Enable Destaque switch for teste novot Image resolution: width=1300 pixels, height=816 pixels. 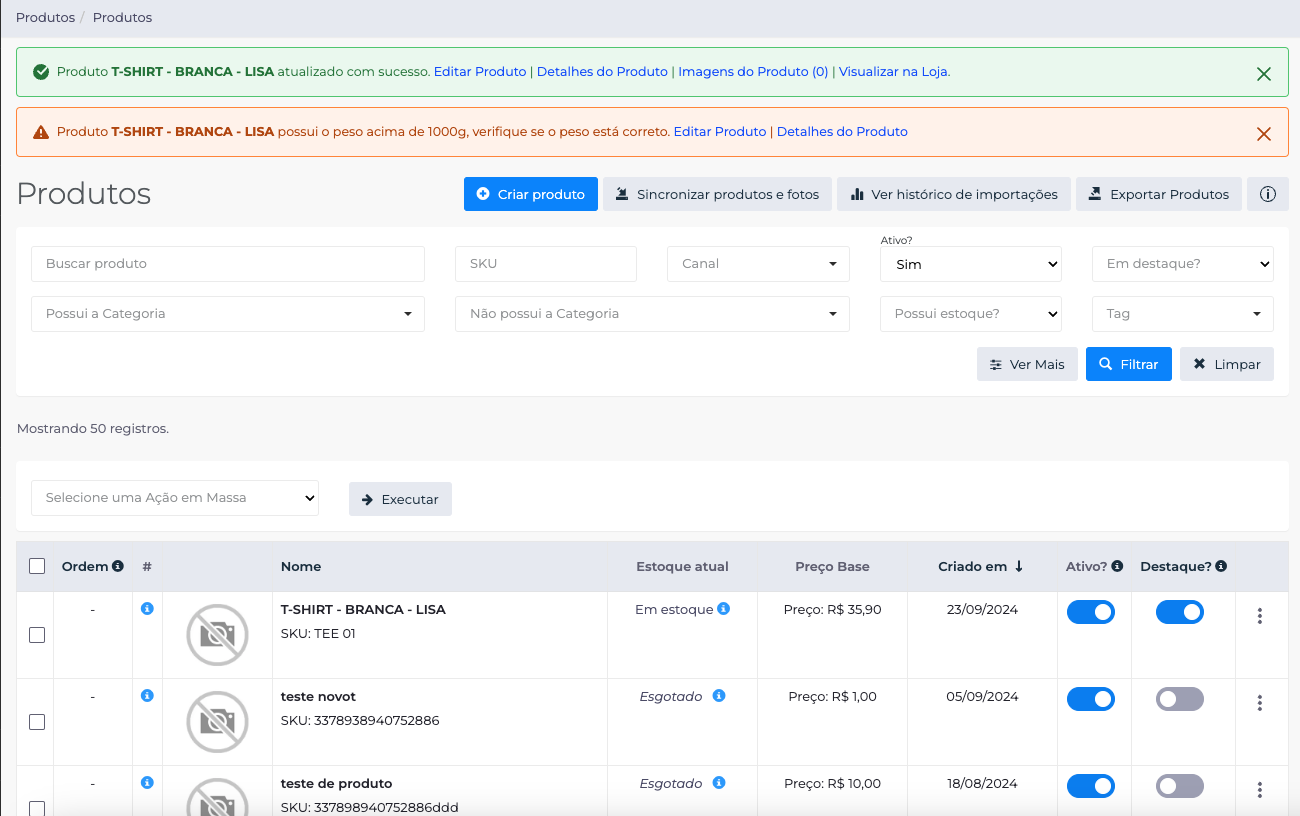tap(1180, 699)
